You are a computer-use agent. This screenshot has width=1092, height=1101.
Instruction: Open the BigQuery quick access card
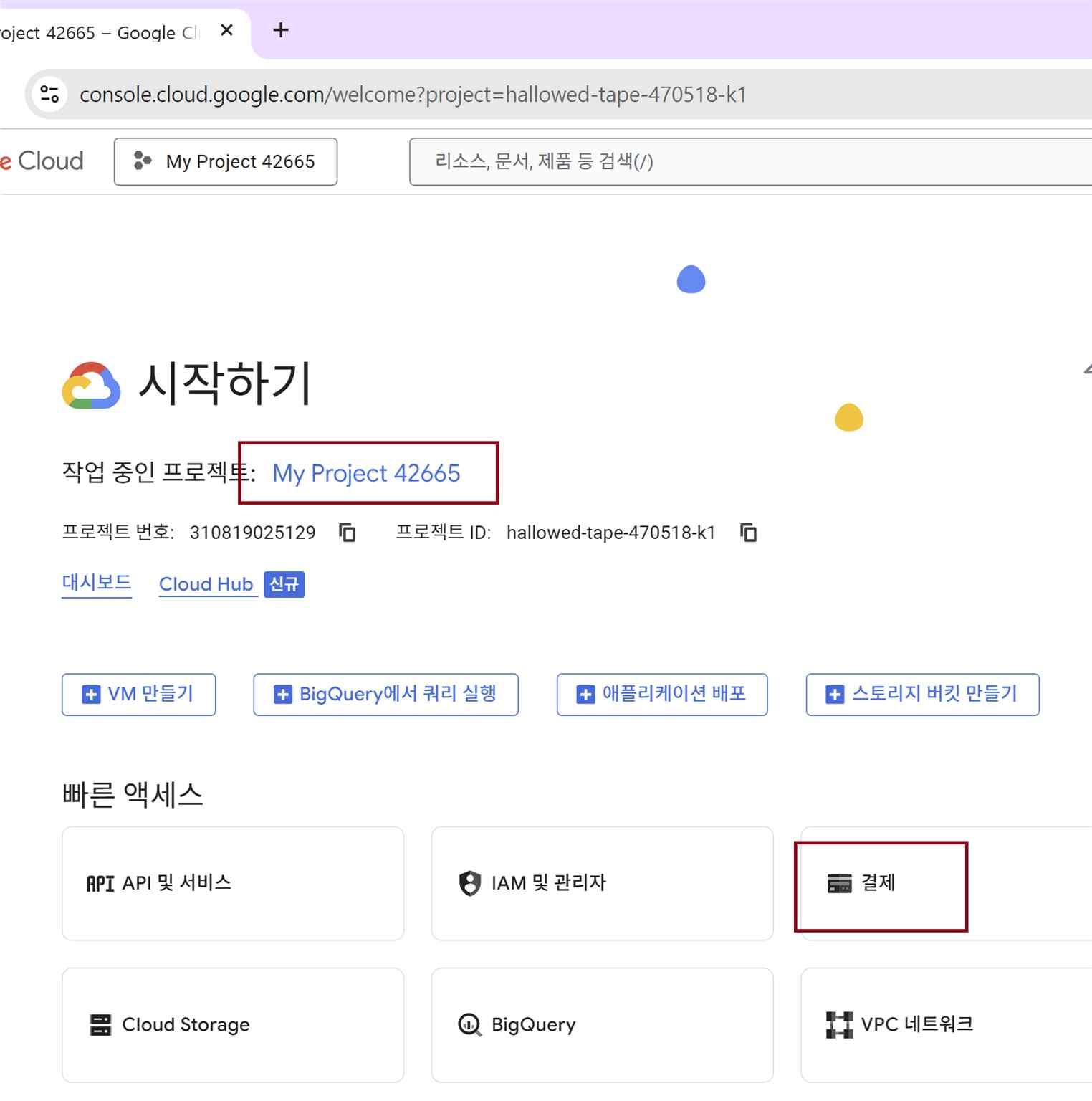coord(602,1025)
